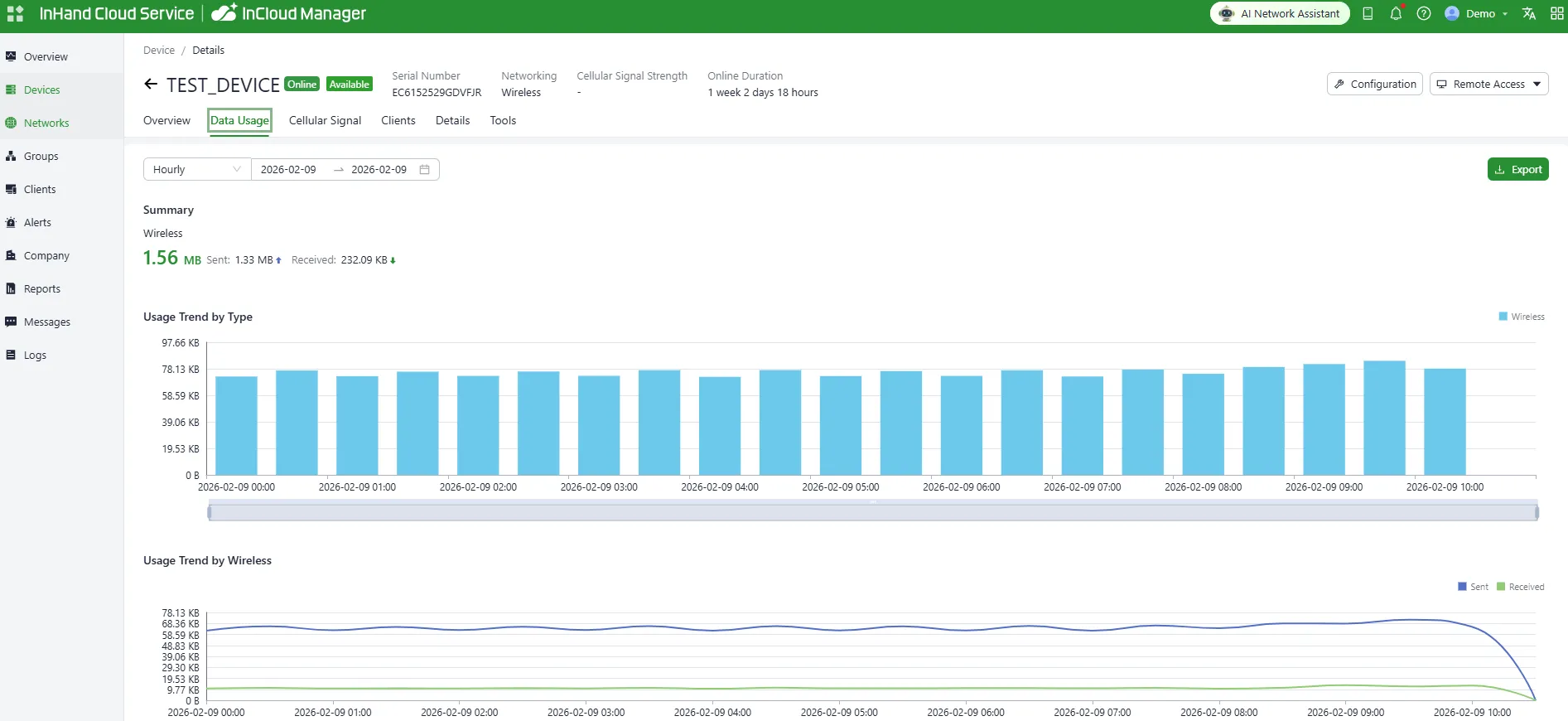Open the calendar icon in the date range

pos(425,169)
